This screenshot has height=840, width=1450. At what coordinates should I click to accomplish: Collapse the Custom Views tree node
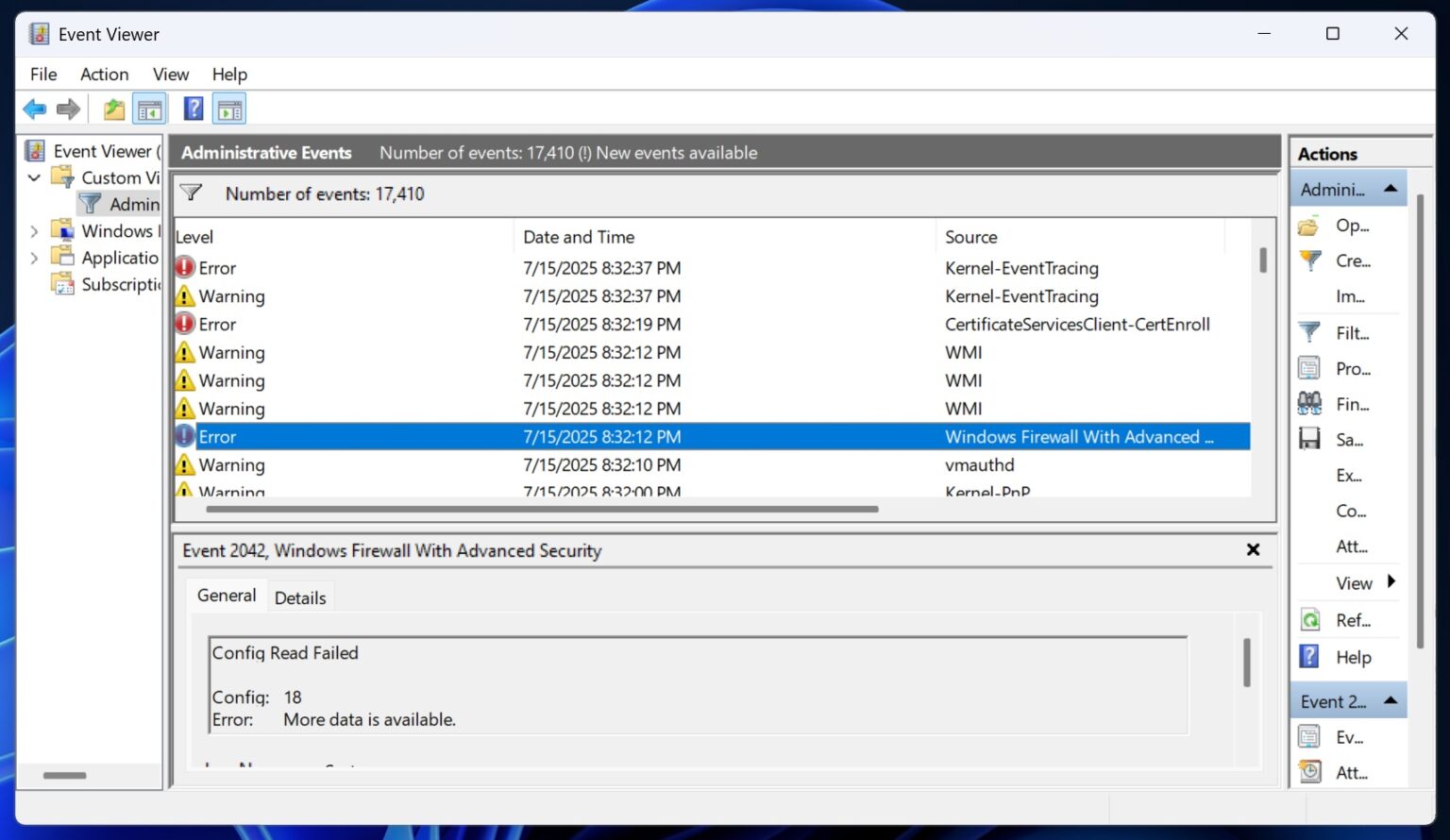34,177
